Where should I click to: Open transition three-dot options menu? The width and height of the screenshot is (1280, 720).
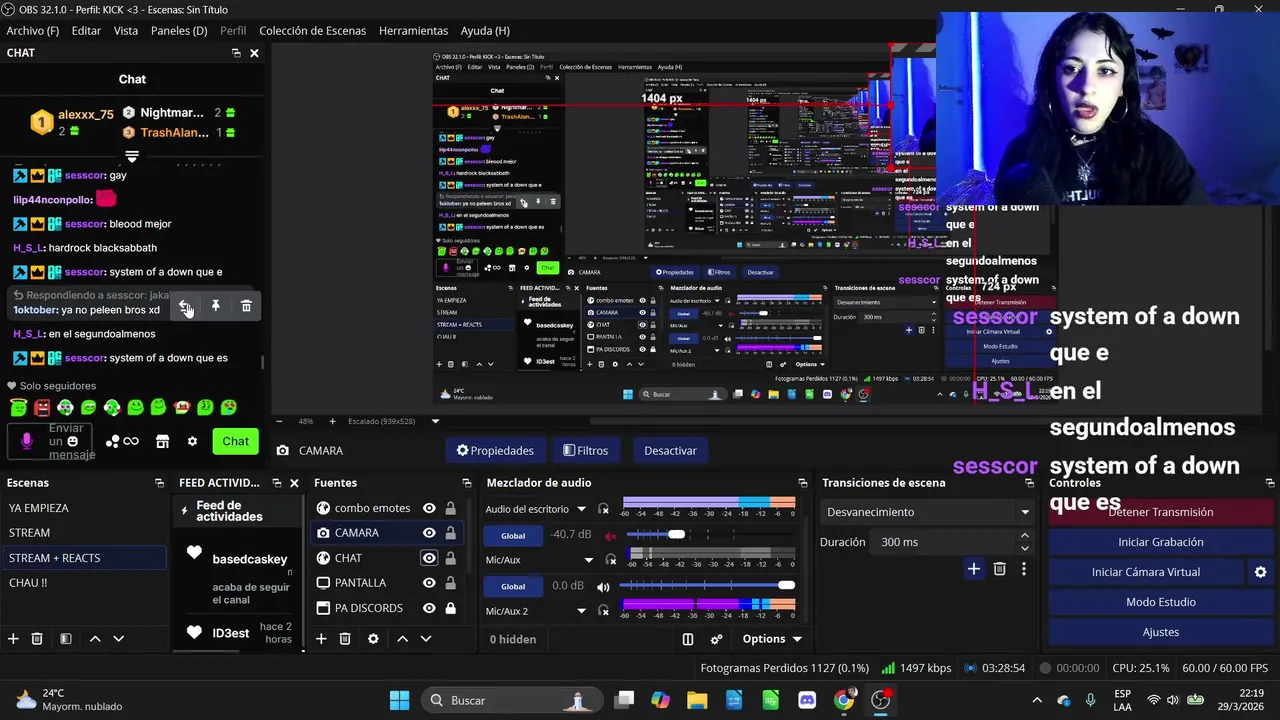1023,569
